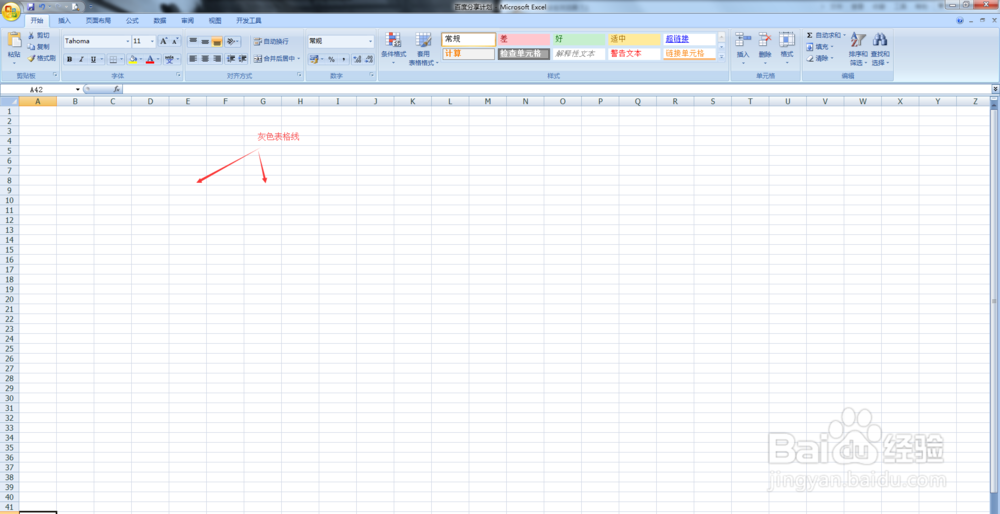This screenshot has width=1000, height=514.
Task: Open Find & Select 查找和选择 menu
Action: (880, 49)
